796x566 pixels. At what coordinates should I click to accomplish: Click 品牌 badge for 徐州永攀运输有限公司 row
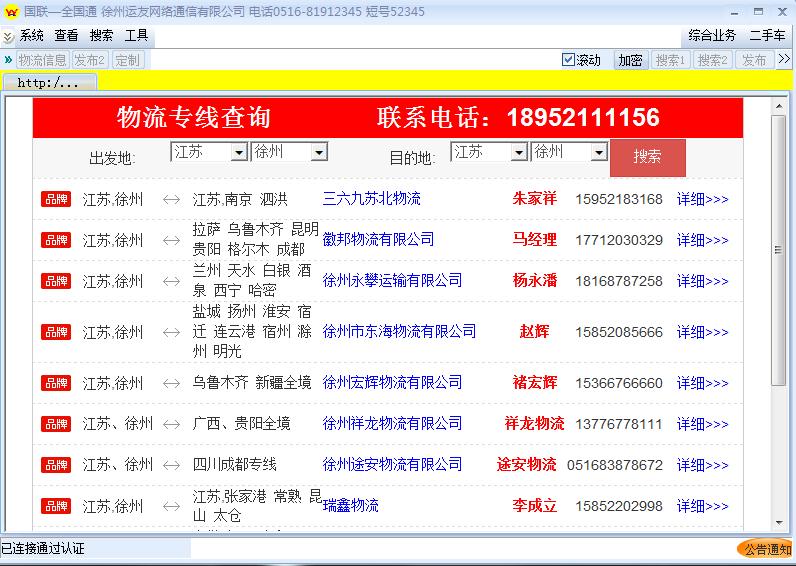tap(56, 281)
